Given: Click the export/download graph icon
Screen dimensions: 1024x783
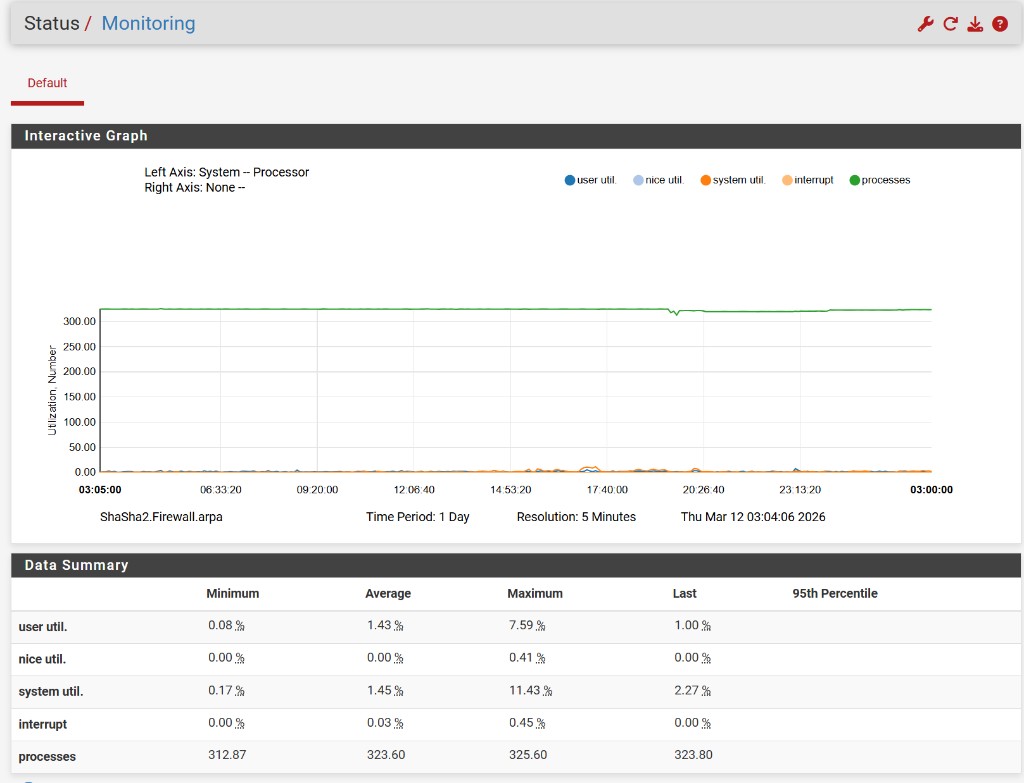Looking at the screenshot, I should point(975,24).
